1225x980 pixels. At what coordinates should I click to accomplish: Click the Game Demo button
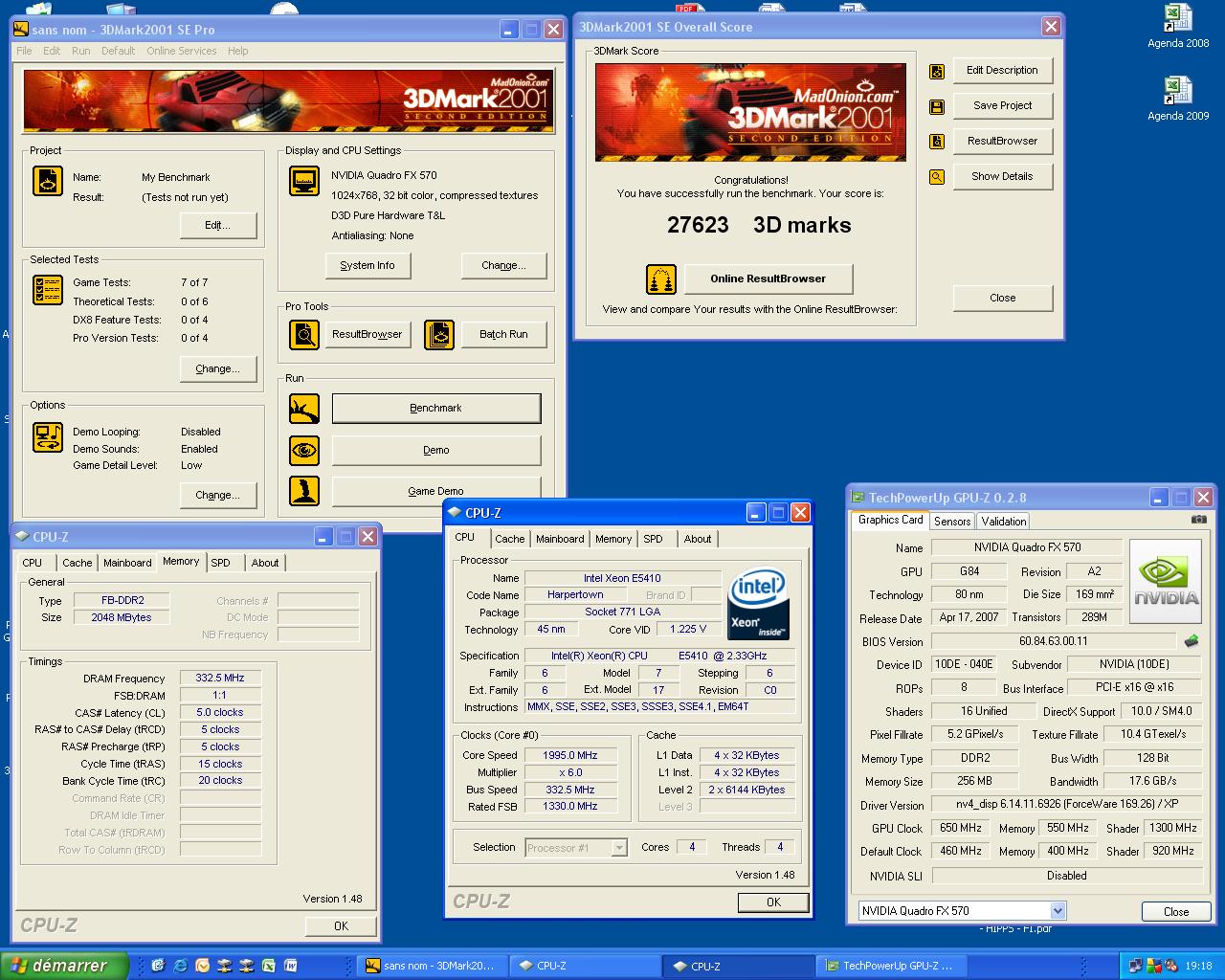[436, 491]
